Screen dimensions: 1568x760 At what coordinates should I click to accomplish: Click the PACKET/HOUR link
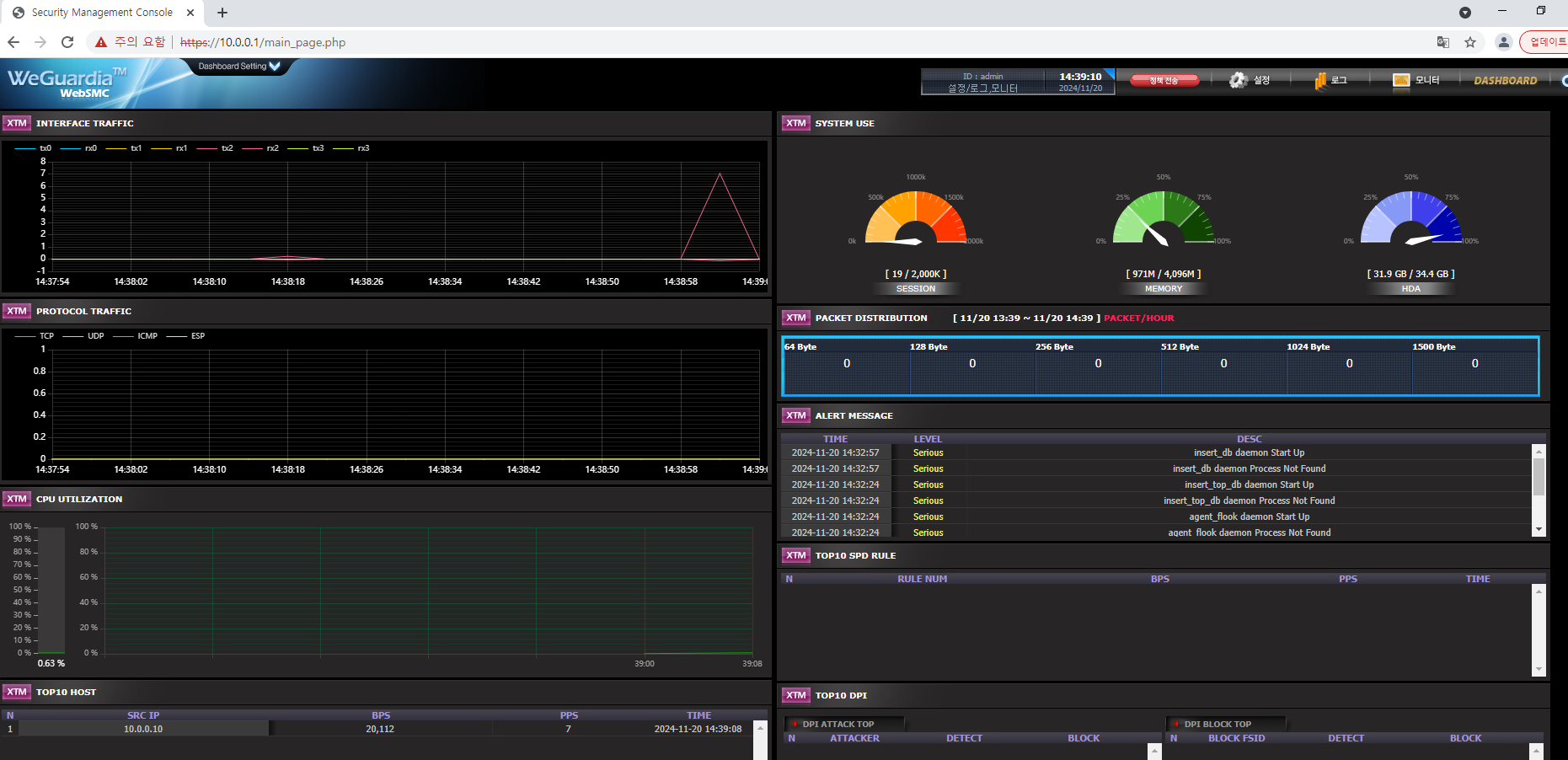click(1139, 318)
